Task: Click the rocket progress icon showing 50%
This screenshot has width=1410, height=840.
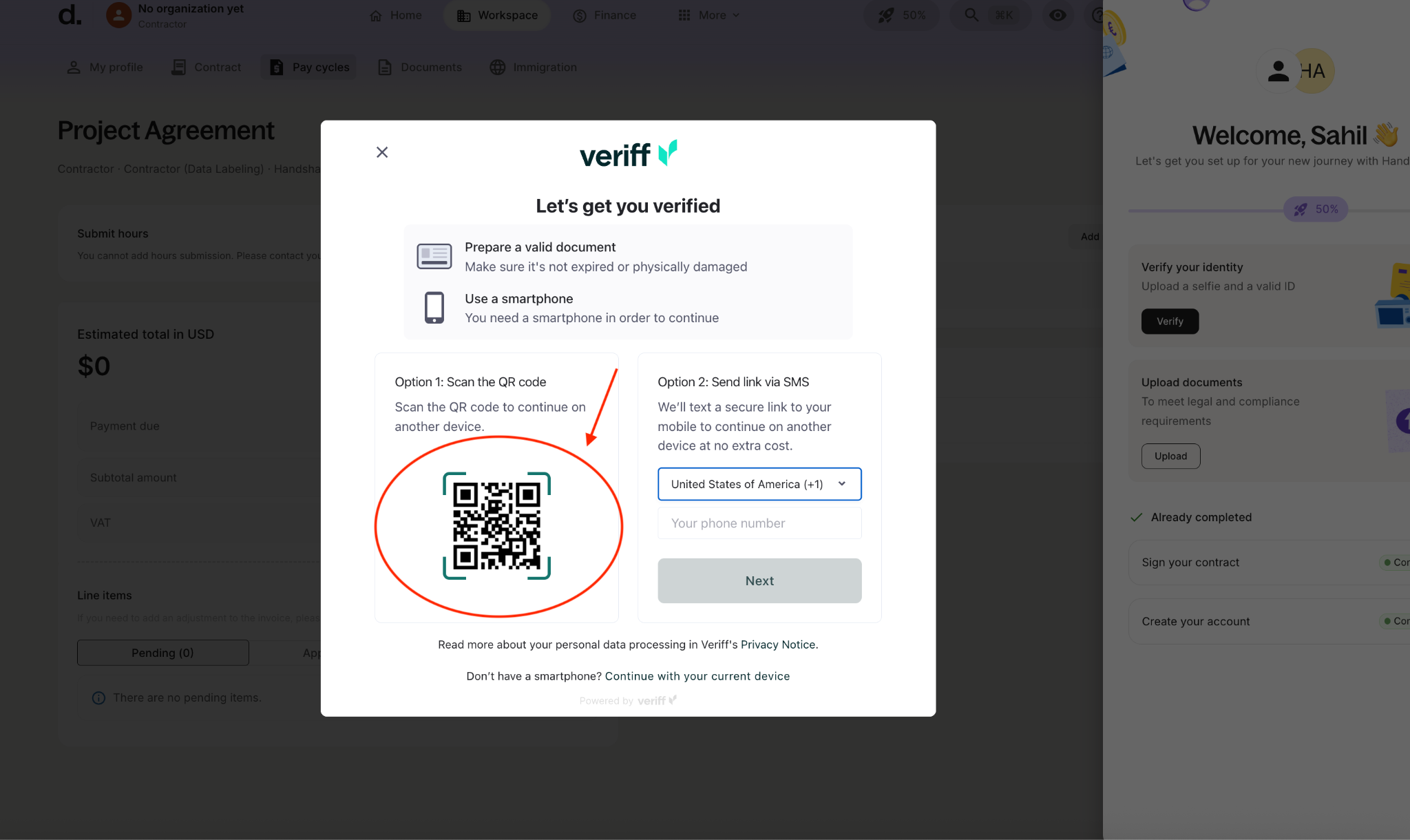Action: 885,14
